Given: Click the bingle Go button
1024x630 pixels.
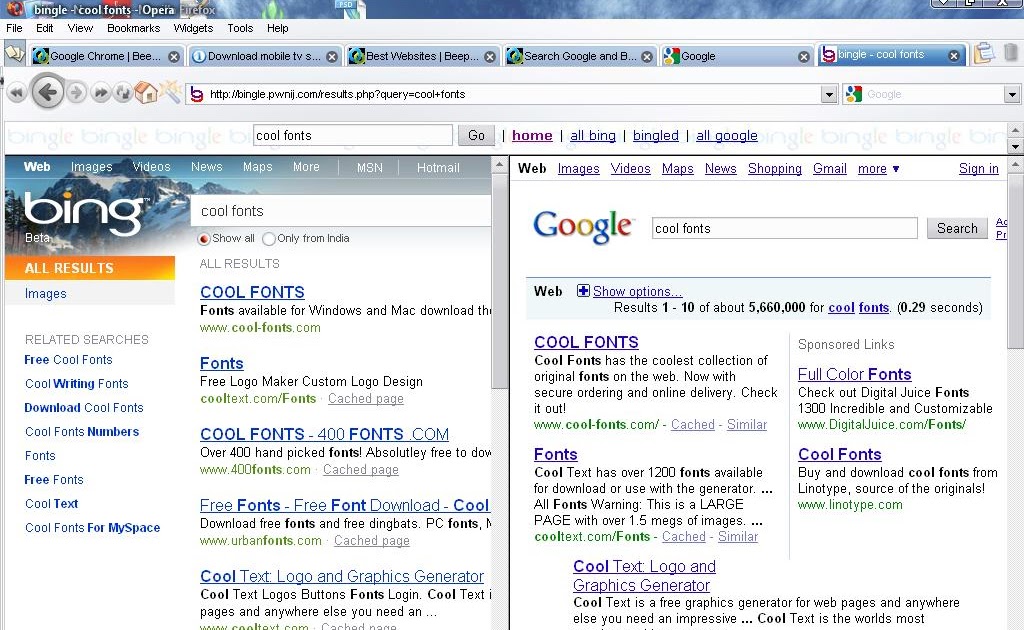Looking at the screenshot, I should pos(476,135).
